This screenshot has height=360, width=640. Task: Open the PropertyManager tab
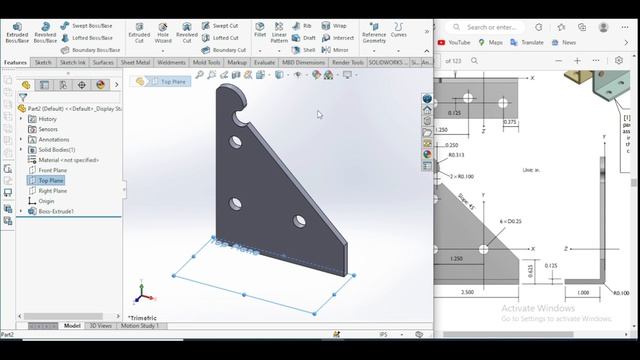[x=44, y=85]
